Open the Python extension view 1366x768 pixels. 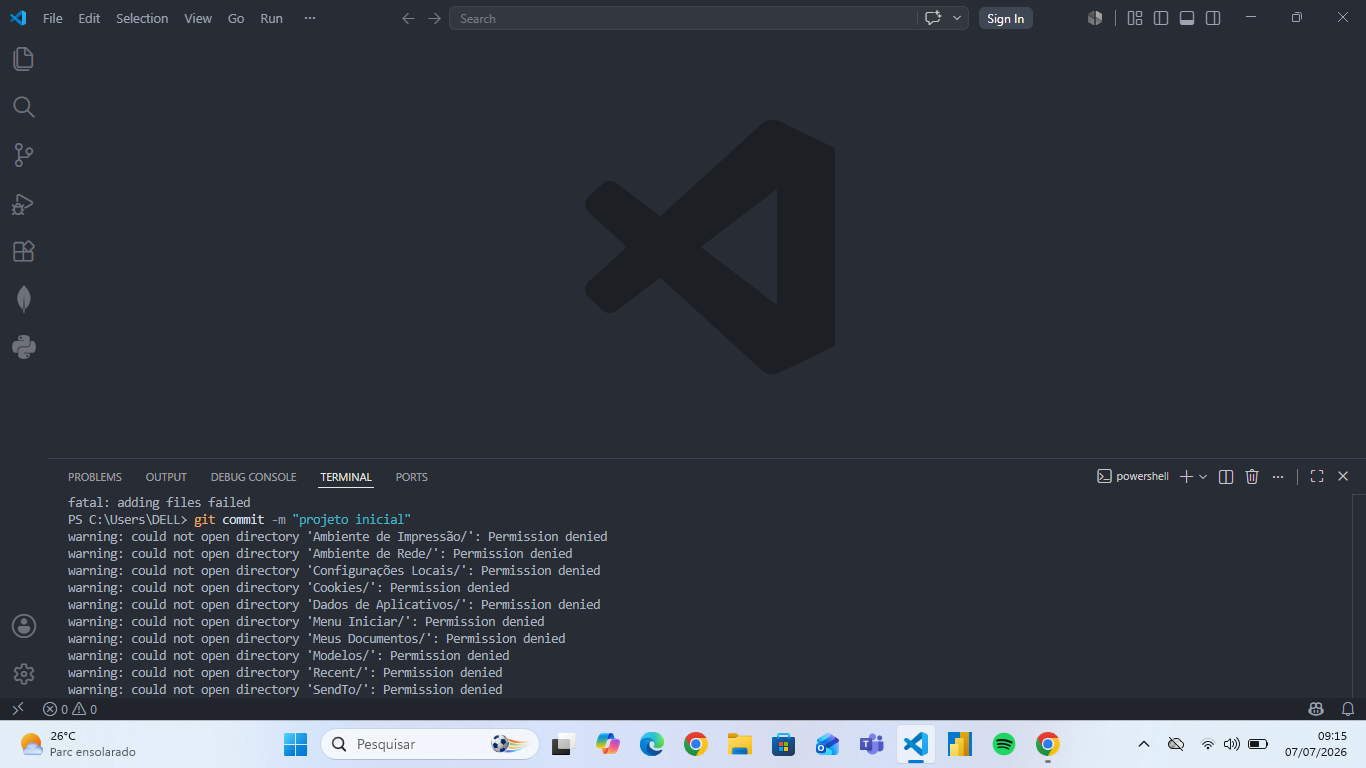(23, 347)
